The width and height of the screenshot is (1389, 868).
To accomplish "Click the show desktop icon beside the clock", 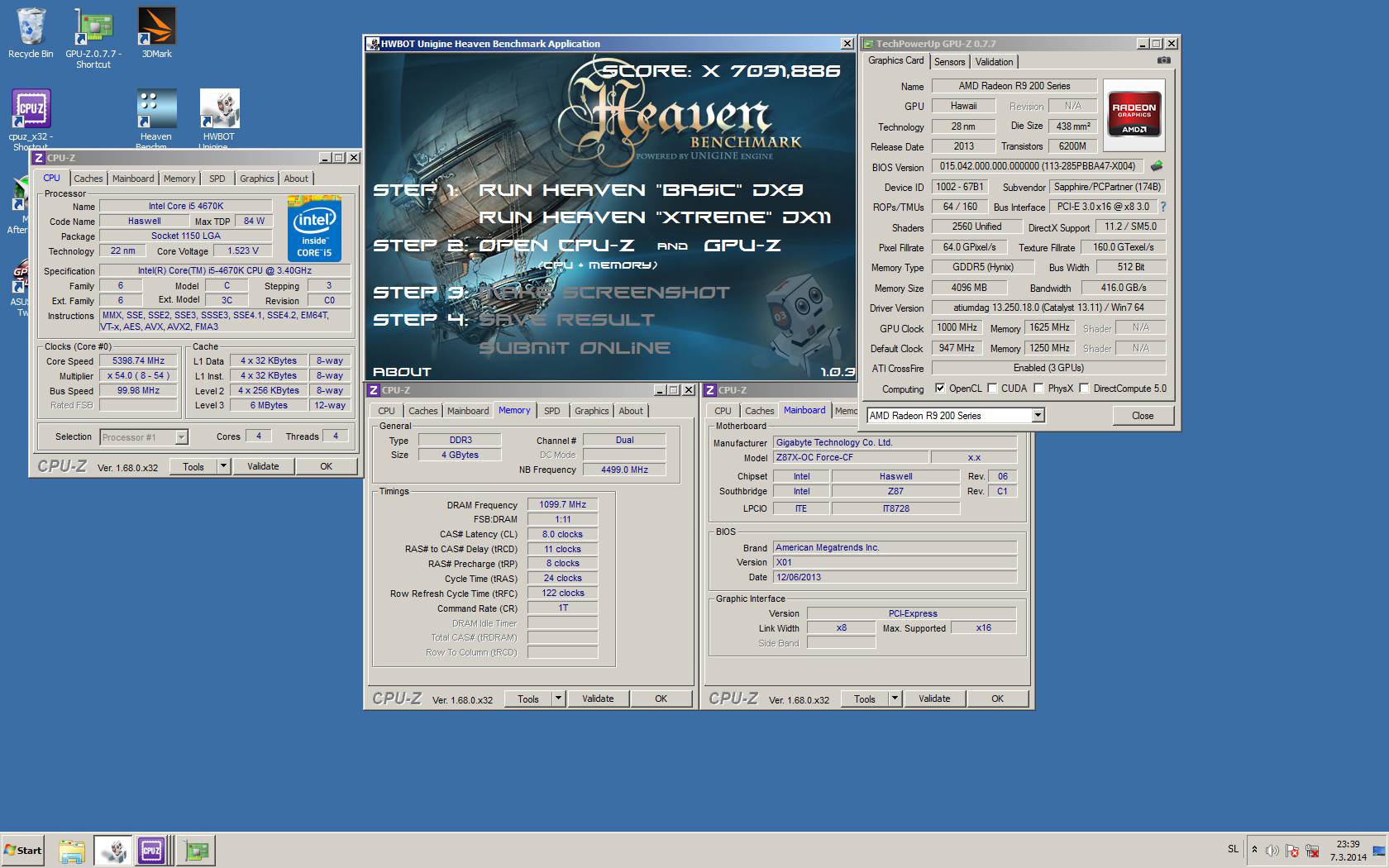I will point(1379,850).
